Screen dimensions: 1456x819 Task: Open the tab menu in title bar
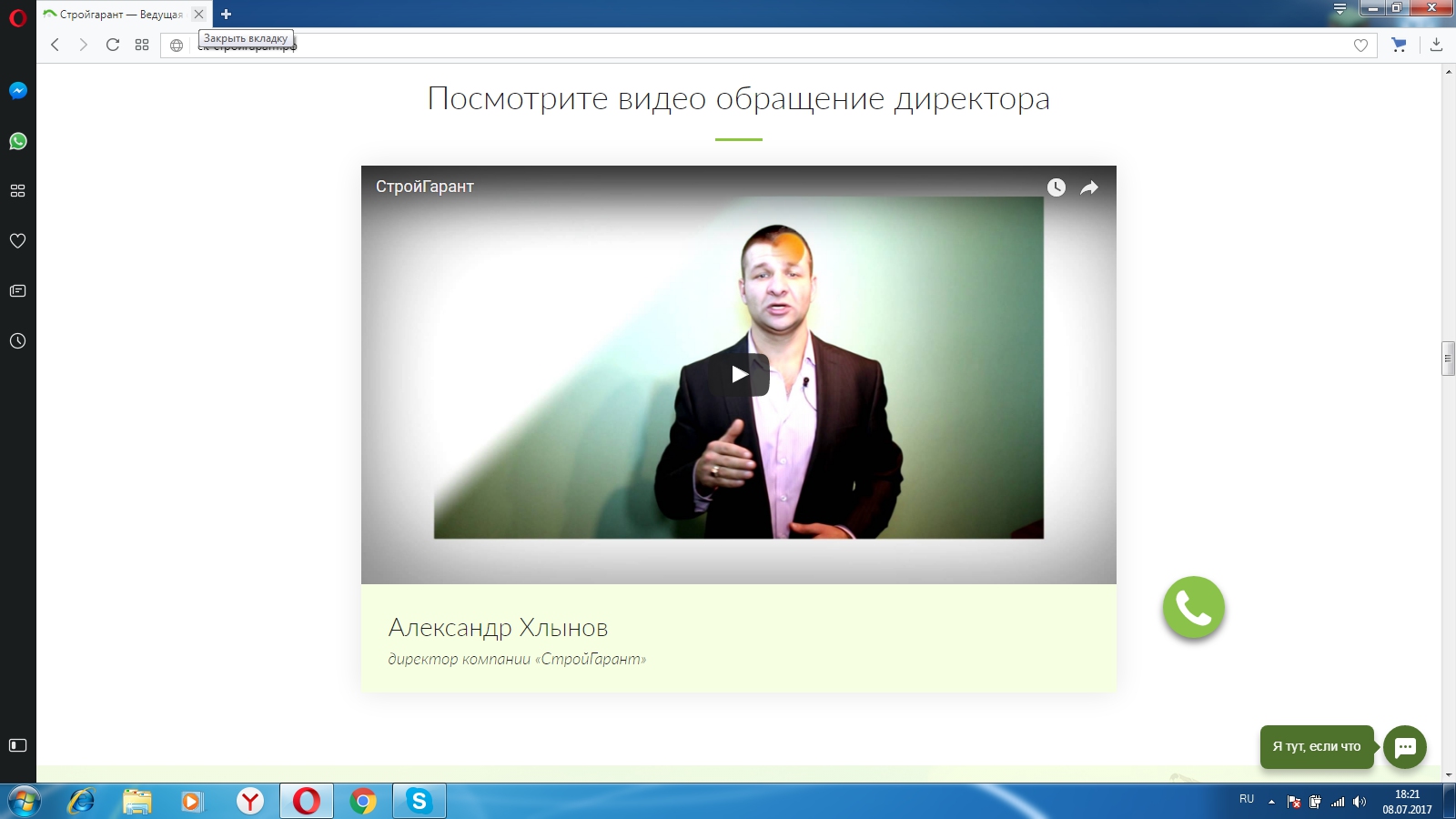(1340, 9)
